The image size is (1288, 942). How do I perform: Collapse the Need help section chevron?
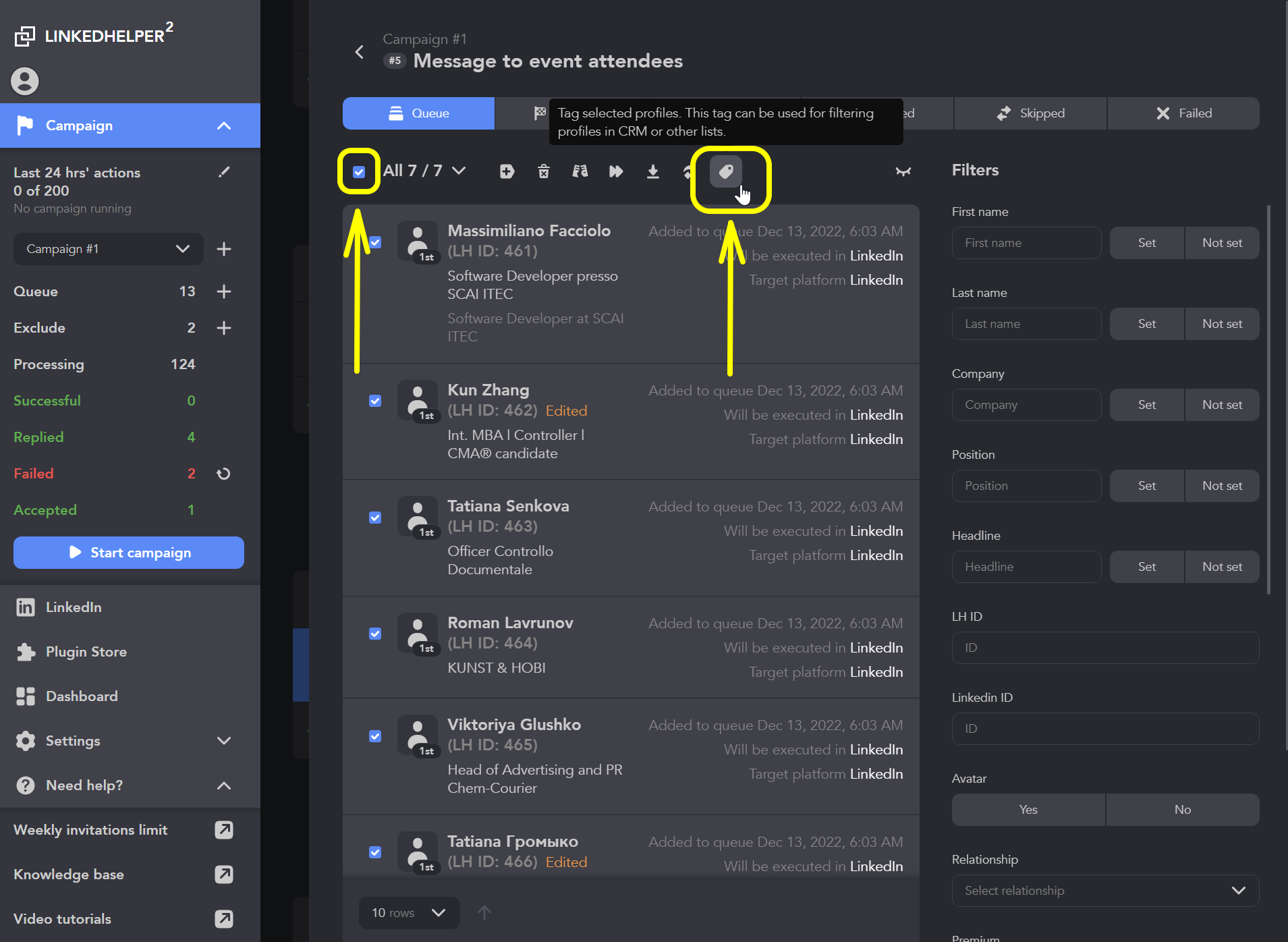223,785
